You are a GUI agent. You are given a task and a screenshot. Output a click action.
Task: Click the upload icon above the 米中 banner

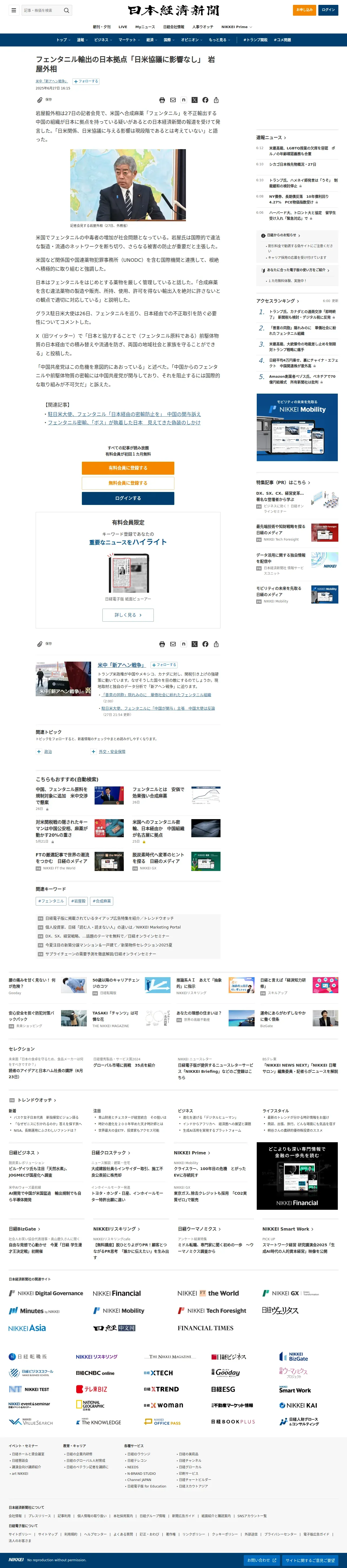[216, 644]
